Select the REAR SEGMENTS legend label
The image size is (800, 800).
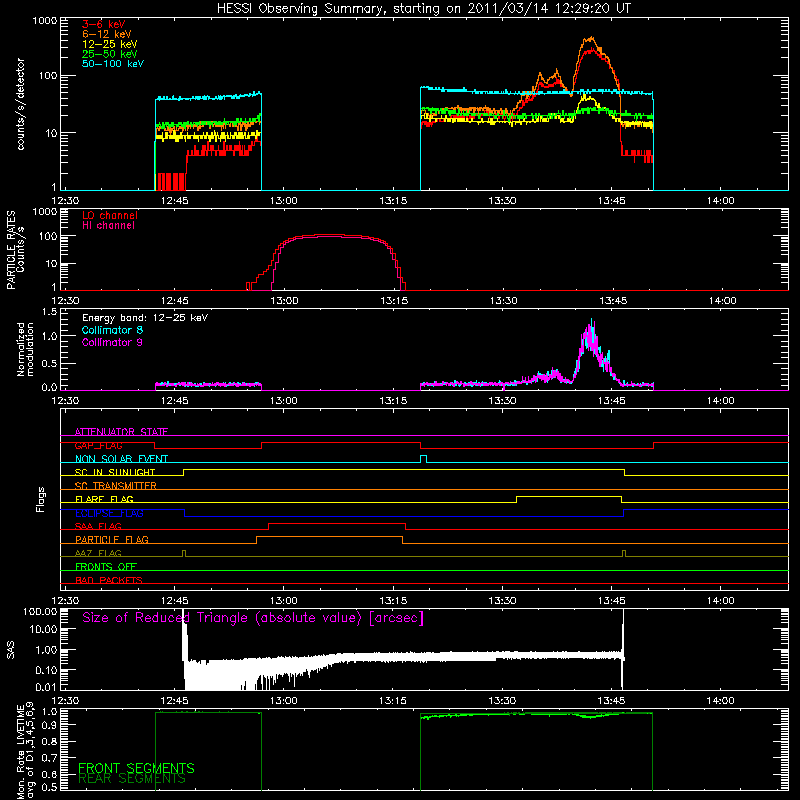132,779
